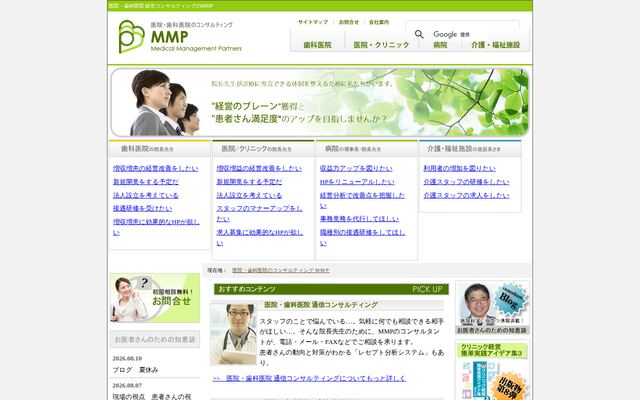Image resolution: width=640 pixels, height=400 pixels.
Task: Open the Blog banner with consultant photo
Action: [x=492, y=307]
